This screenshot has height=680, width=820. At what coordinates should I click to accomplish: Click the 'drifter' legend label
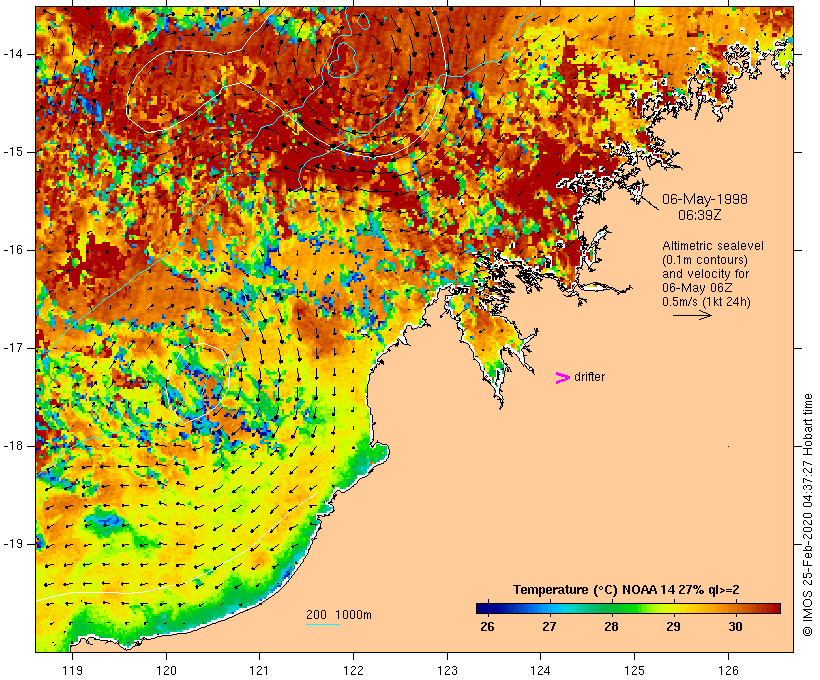(589, 377)
